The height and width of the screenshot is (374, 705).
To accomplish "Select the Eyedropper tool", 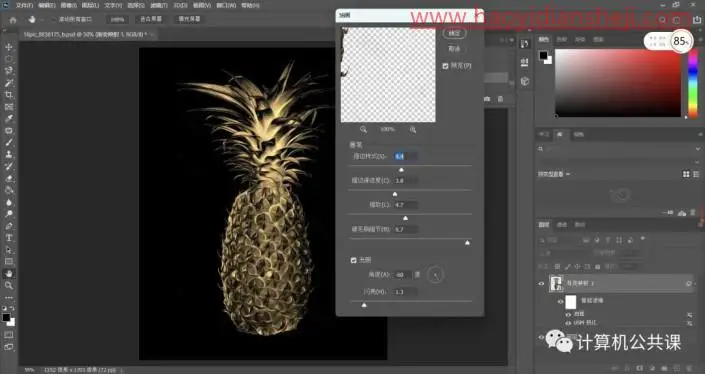I will (x=9, y=119).
